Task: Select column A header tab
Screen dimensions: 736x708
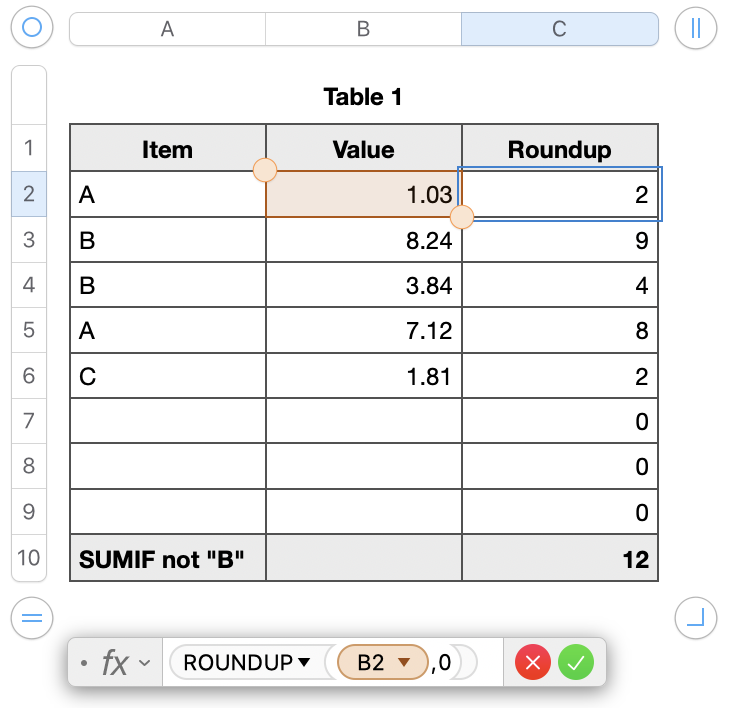Action: 167,29
